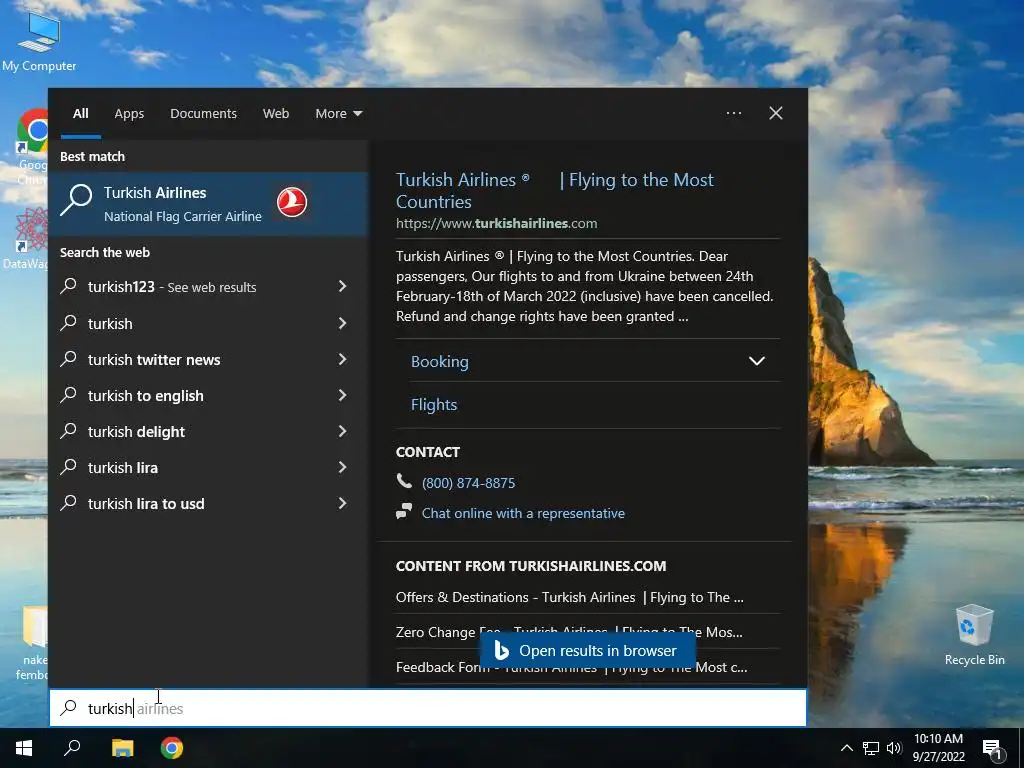
Task: Click the chat bubble icon under CONTACT
Action: tap(404, 511)
